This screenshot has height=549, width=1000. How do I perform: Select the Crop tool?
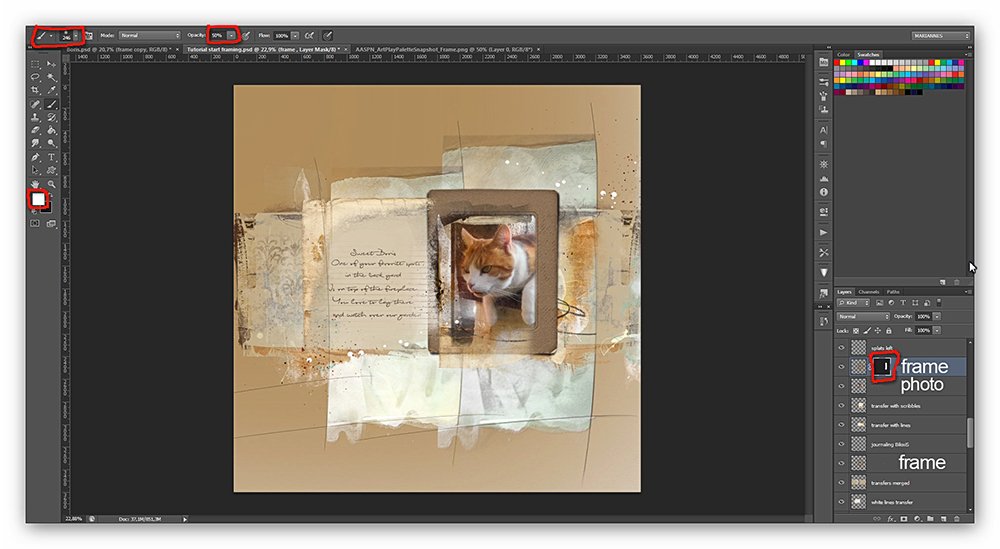click(x=35, y=91)
